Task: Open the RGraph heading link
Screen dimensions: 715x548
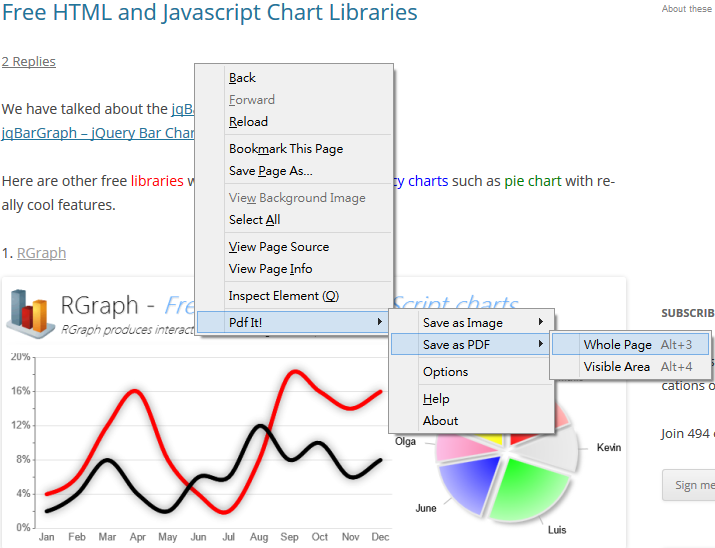Action: coord(41,253)
